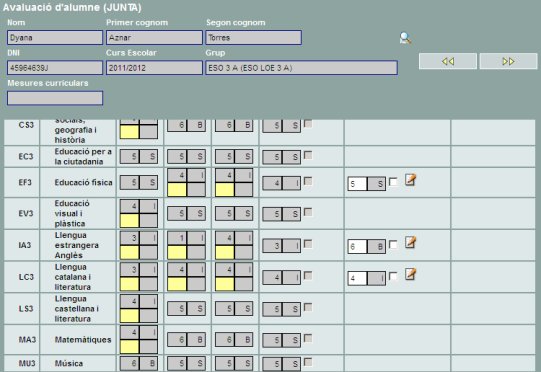Click the subject name Llengua castellana i literatura
The height and width of the screenshot is (372, 541).
(77, 309)
